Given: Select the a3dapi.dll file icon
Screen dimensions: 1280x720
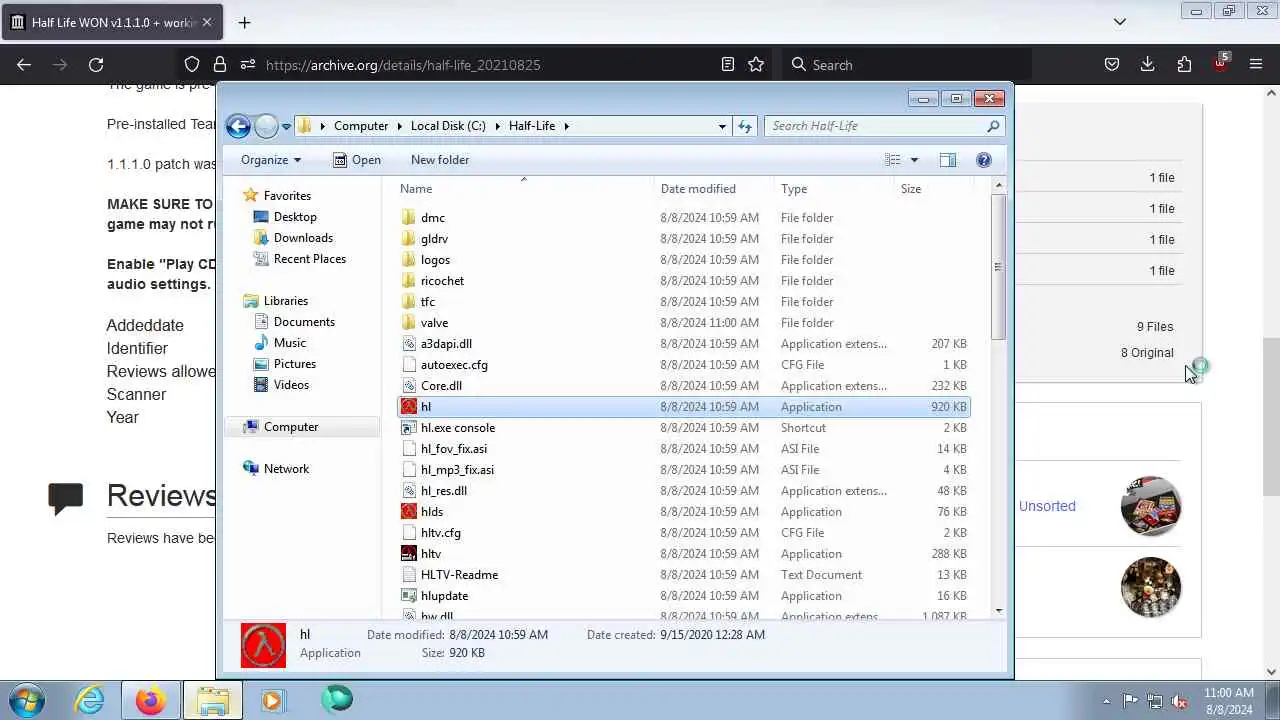Looking at the screenshot, I should [408, 344].
